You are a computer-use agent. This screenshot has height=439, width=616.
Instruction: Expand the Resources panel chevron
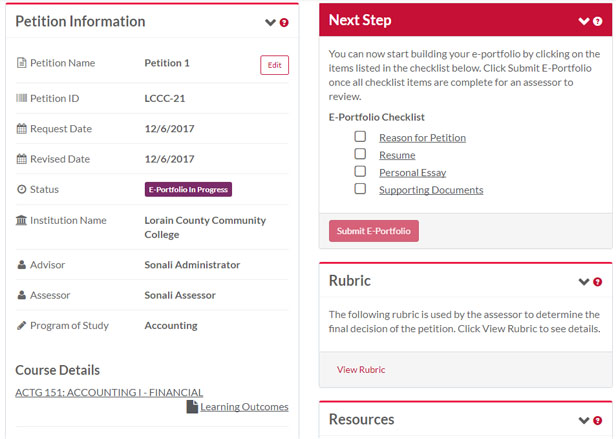(x=584, y=421)
